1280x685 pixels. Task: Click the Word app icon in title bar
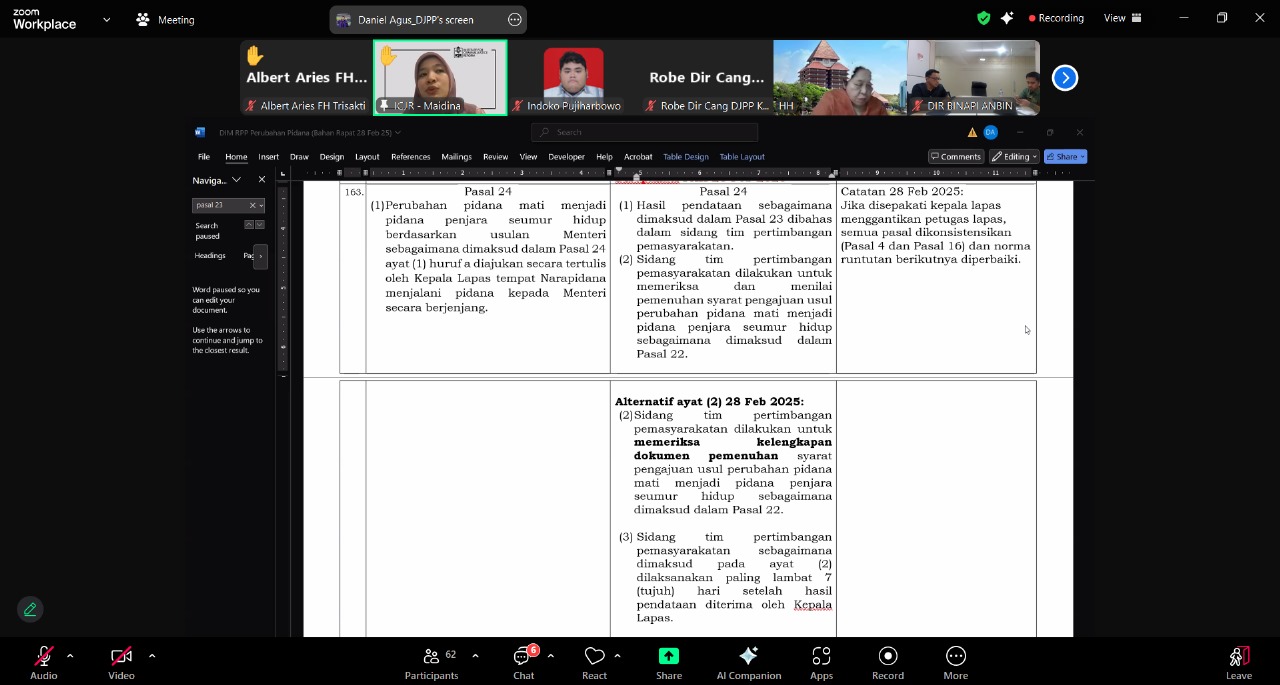pyautogui.click(x=200, y=132)
